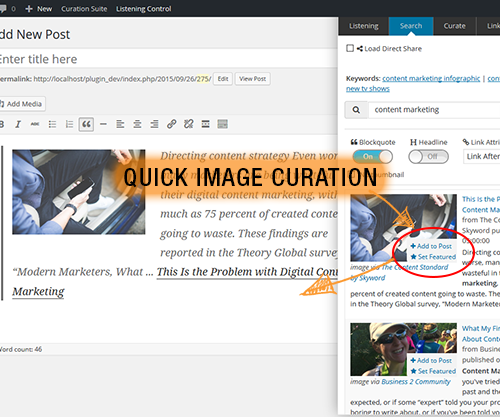This screenshot has height=417, width=500.
Task: Click the content marketing infographic keyword
Action: pyautogui.click(x=431, y=79)
